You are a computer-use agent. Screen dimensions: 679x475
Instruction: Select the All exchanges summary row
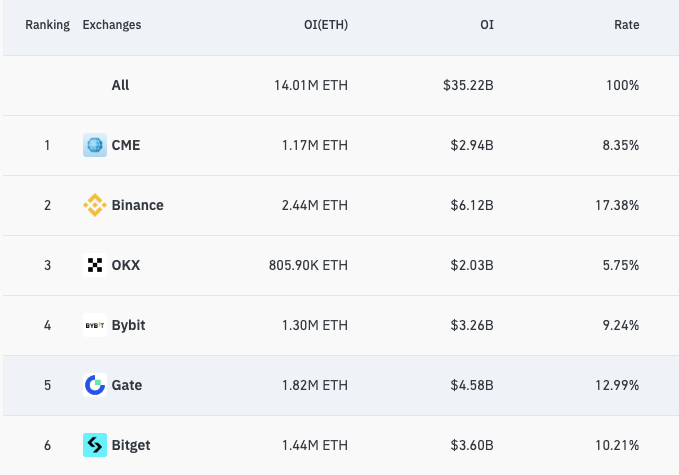120,85
